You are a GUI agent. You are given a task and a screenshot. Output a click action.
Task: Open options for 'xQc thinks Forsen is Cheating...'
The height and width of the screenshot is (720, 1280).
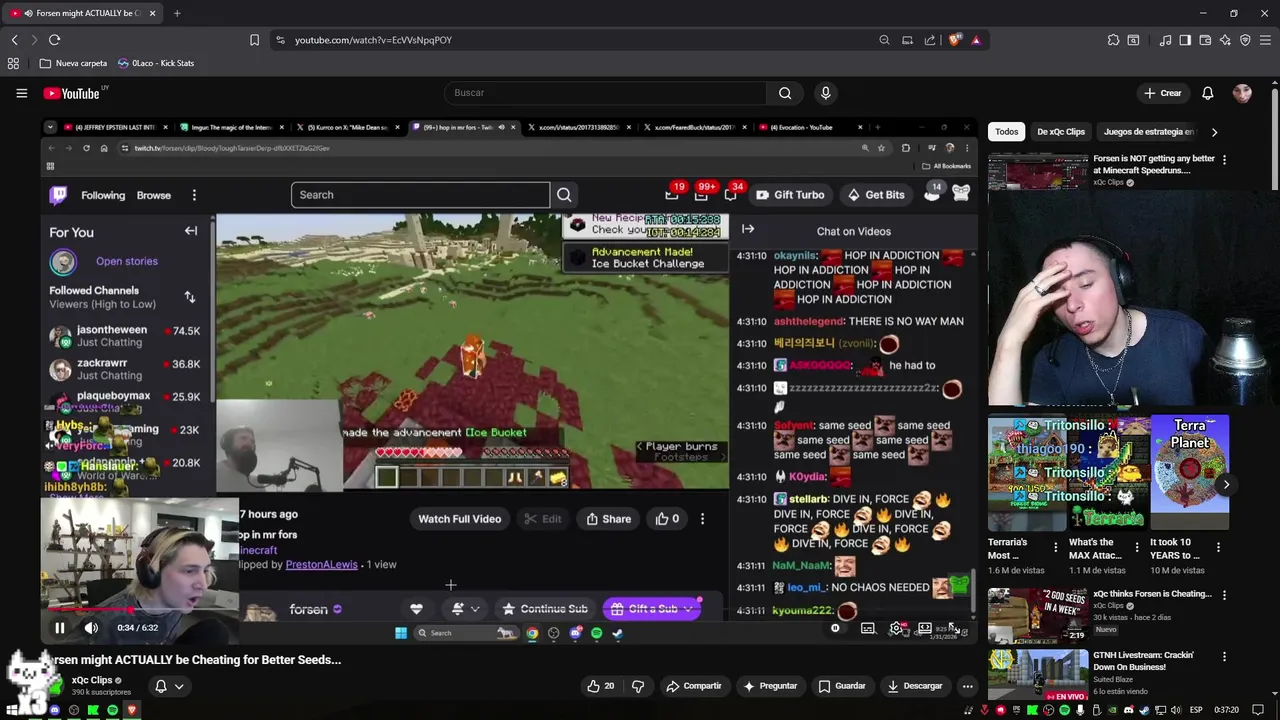(1224, 594)
